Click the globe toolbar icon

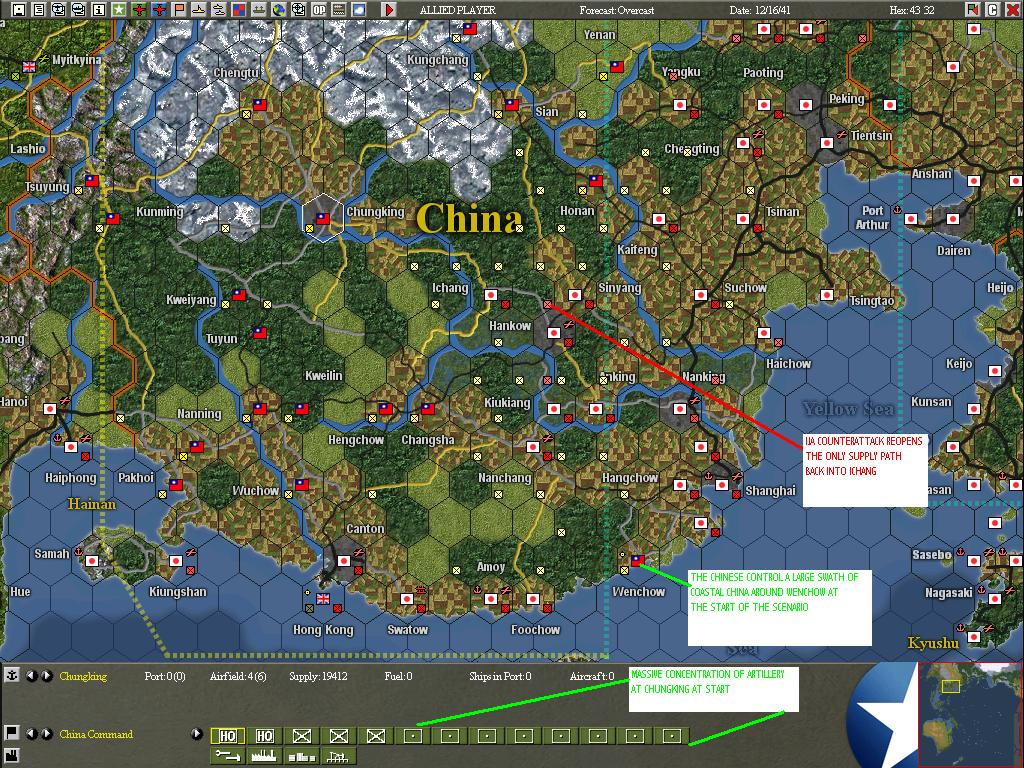279,9
